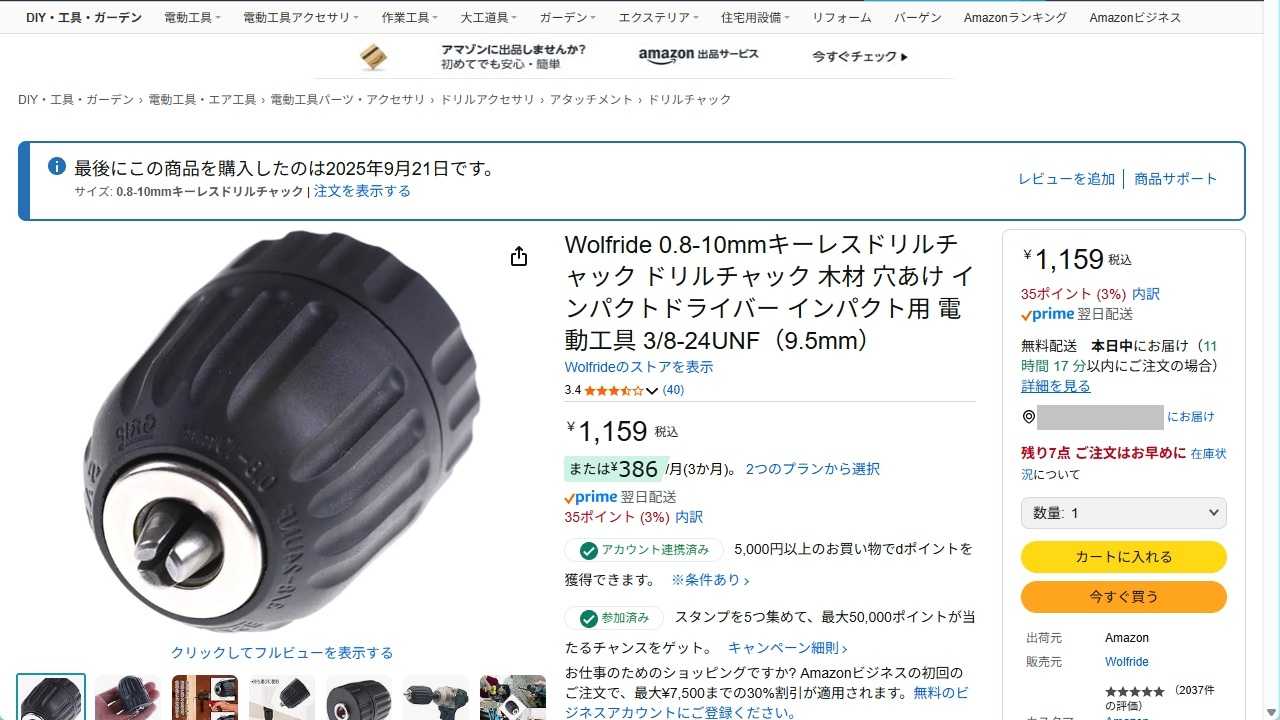Open the Amazonランキング menu item

pyautogui.click(x=1015, y=17)
